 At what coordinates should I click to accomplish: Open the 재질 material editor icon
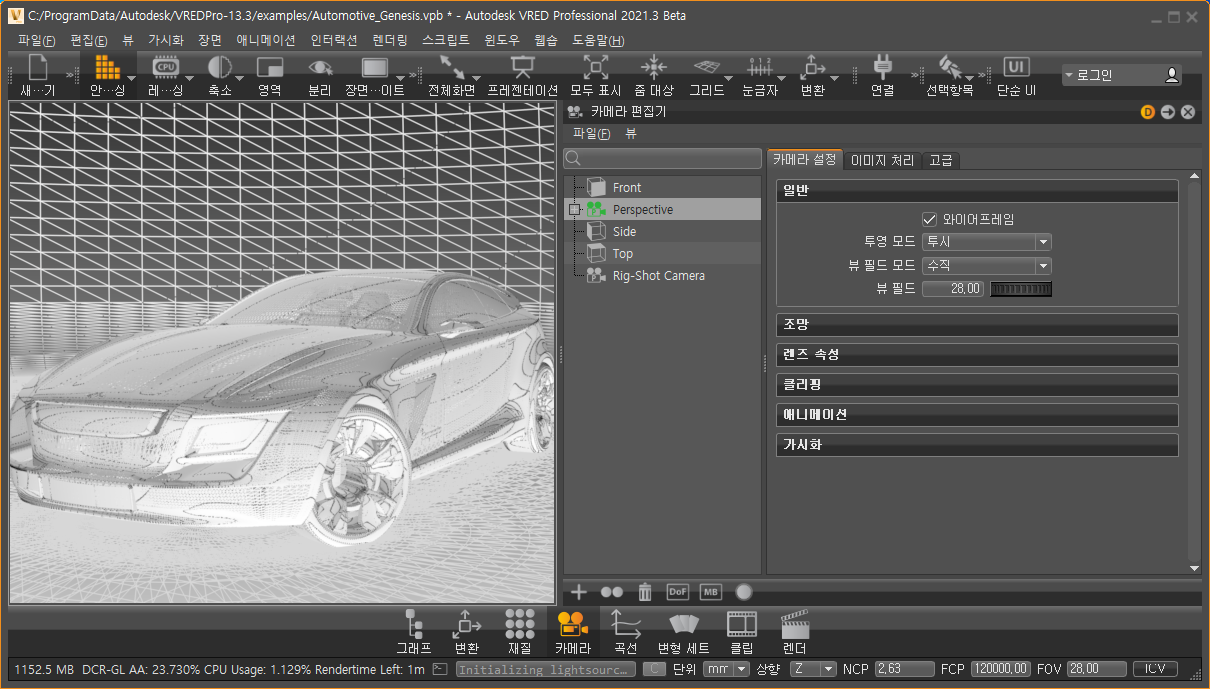point(519,624)
